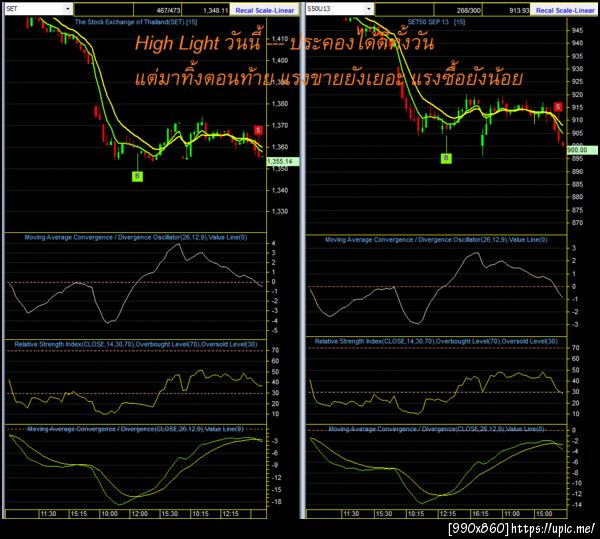Click the red S sell marker on S50U13 chart

click(558, 107)
